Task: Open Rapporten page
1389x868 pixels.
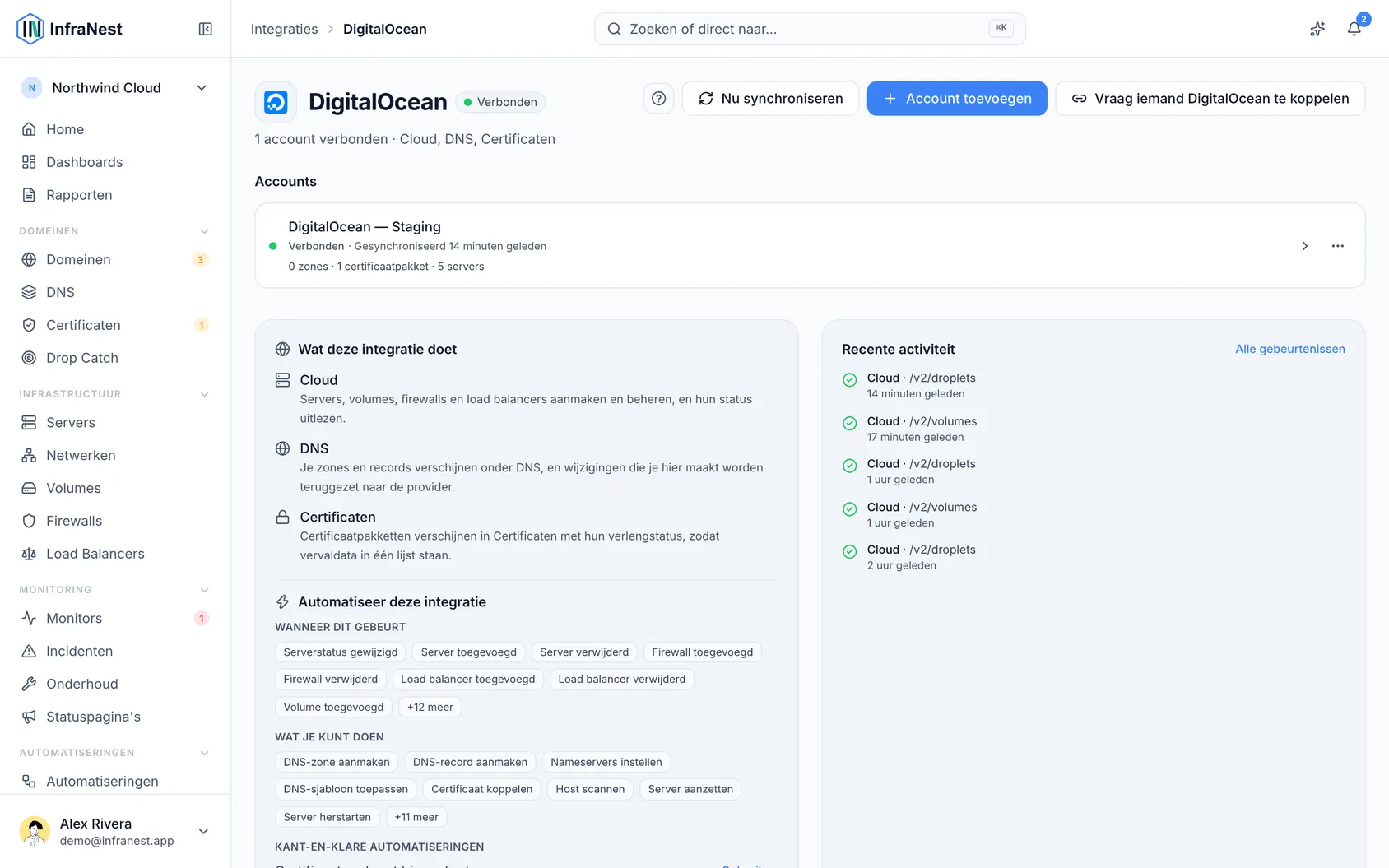Action: 115,195
